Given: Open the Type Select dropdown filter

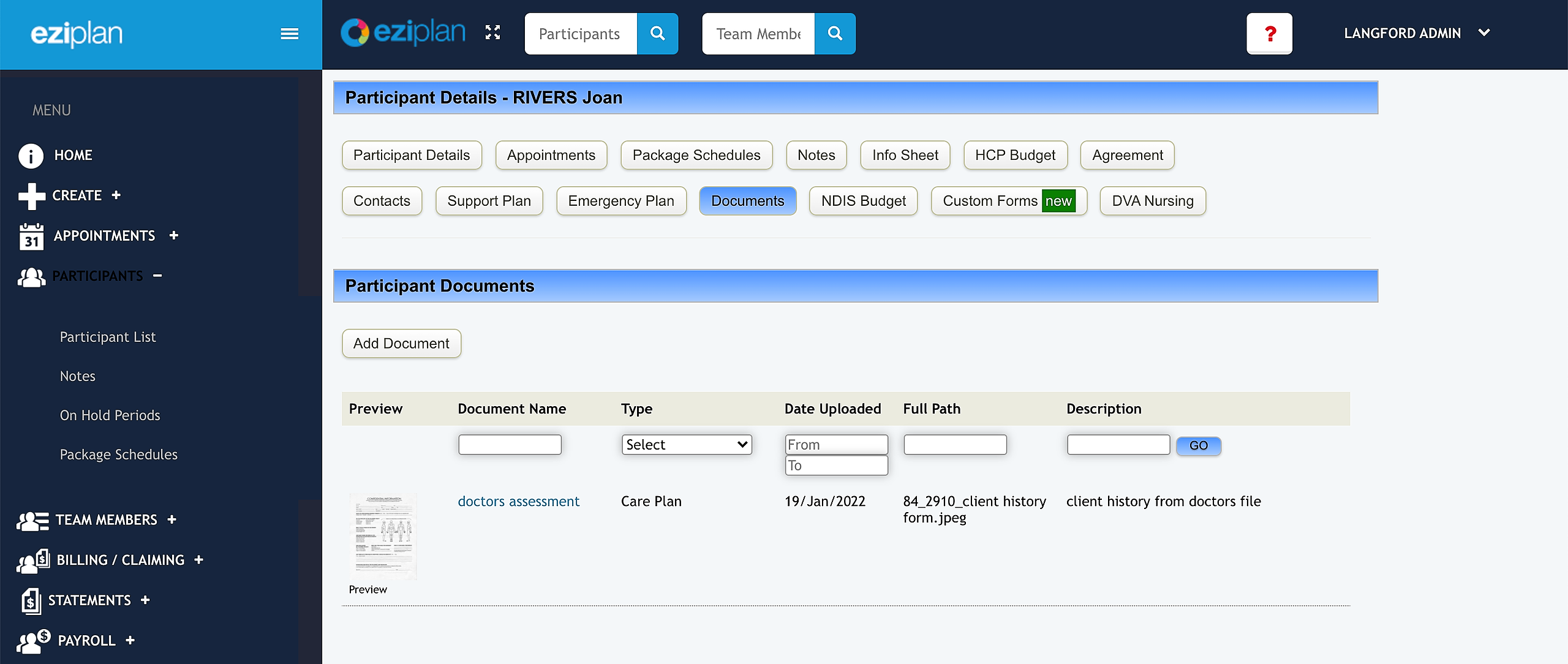Looking at the screenshot, I should tap(686, 445).
